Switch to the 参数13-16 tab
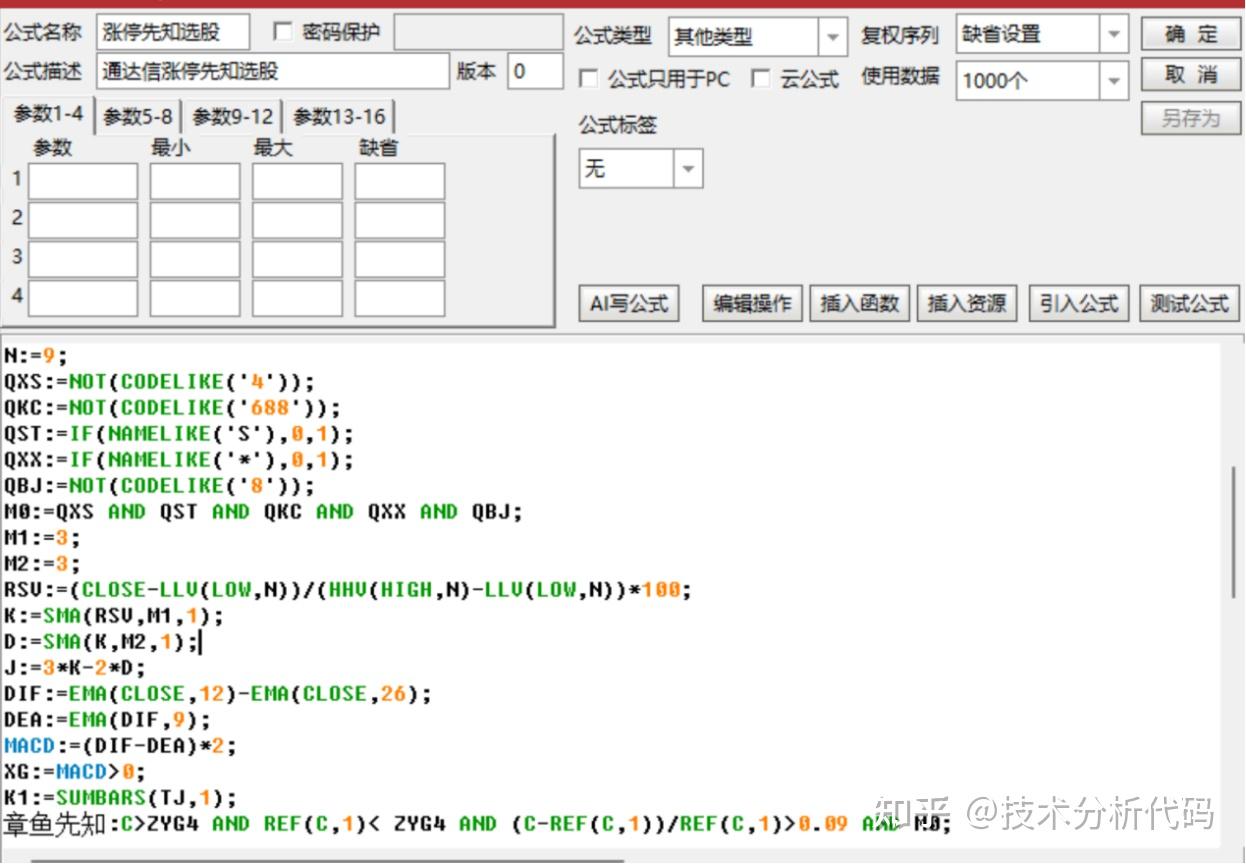The height and width of the screenshot is (864, 1246). point(339,117)
